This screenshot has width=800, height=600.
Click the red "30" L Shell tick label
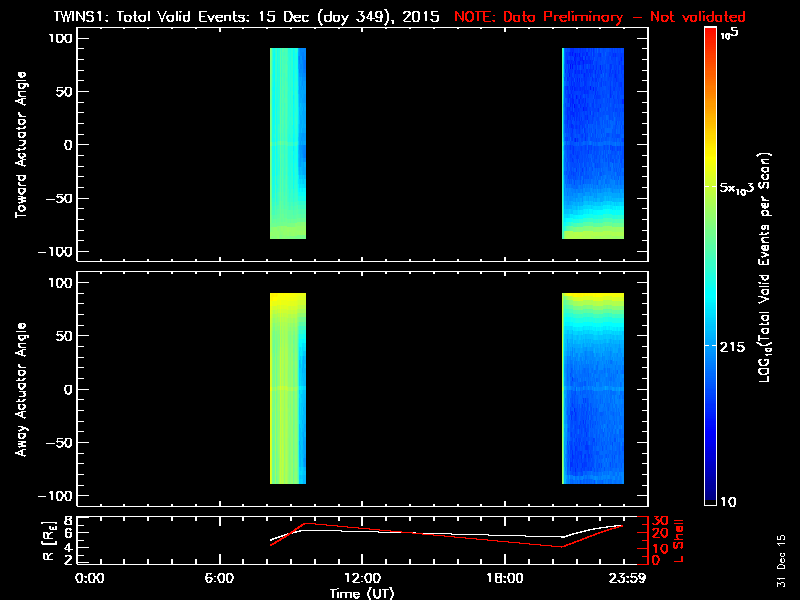pyautogui.click(x=660, y=521)
